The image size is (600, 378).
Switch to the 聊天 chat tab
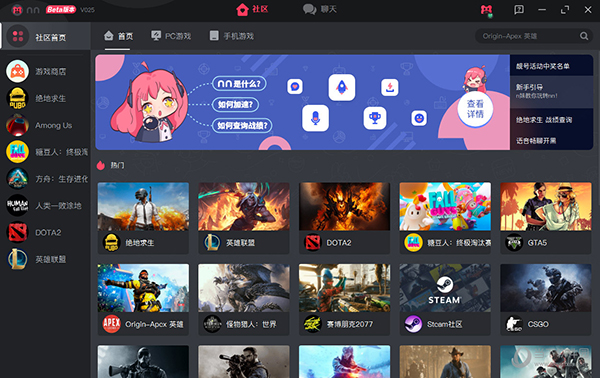pyautogui.click(x=320, y=9)
